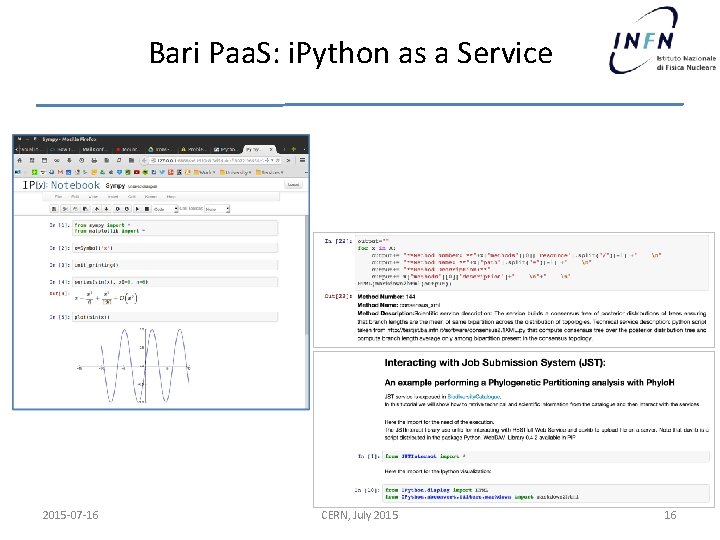
Task: Click the toolbar overflow chevron icon
Action: click(x=288, y=160)
